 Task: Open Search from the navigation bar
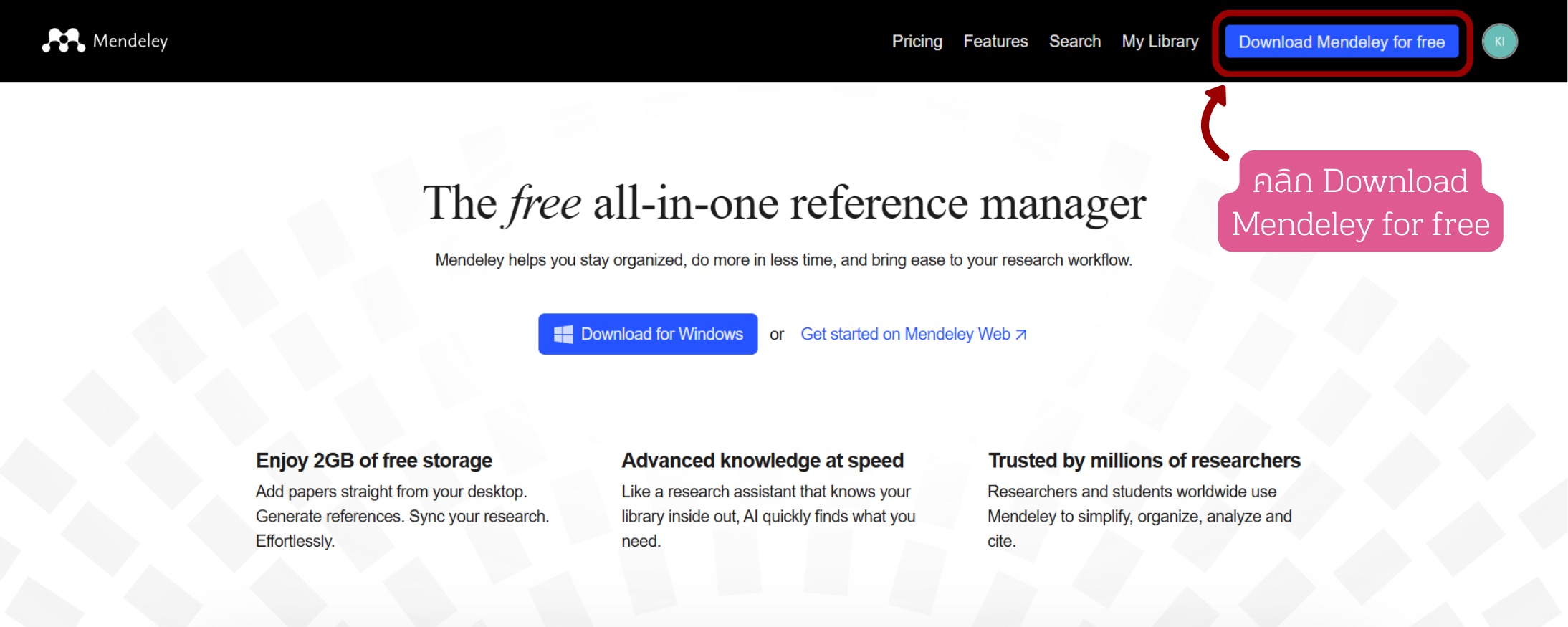tap(1075, 42)
